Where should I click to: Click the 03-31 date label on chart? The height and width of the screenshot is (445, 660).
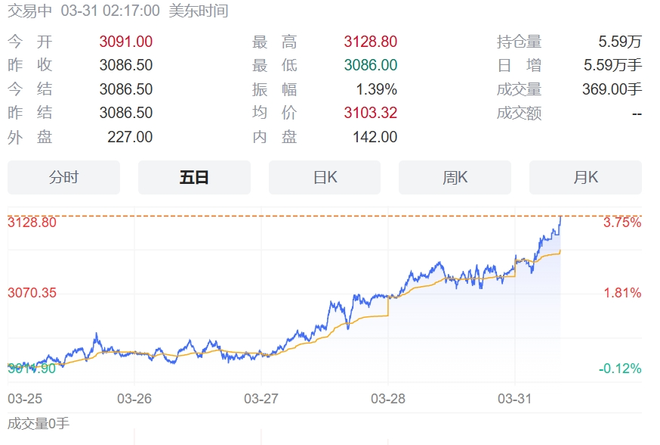pos(514,398)
